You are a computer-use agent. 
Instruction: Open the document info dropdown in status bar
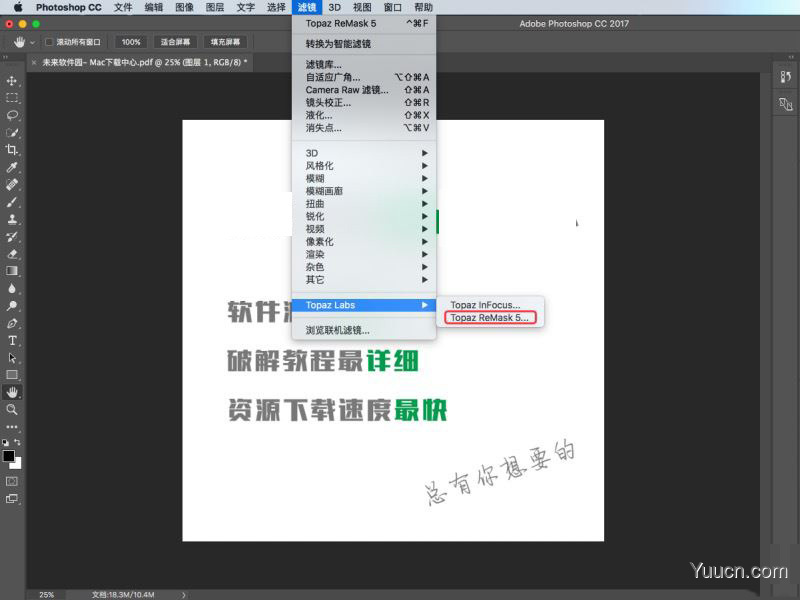[183, 593]
